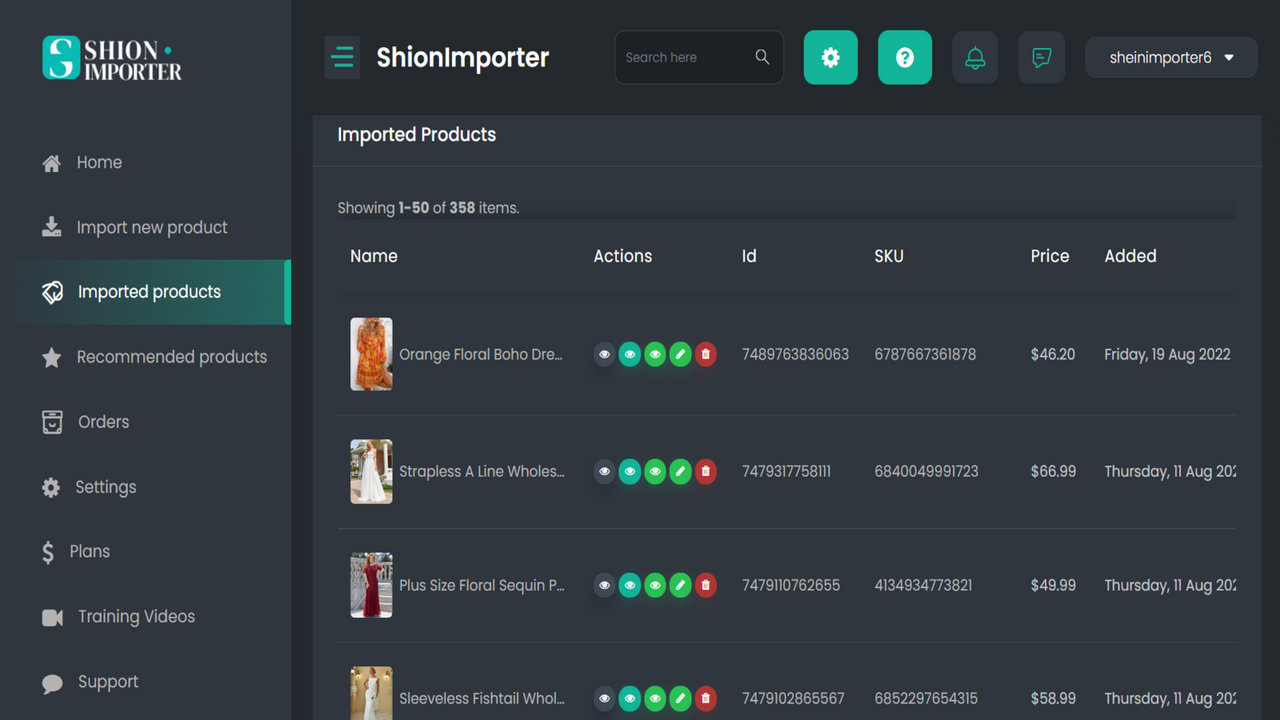Open notifications via the bell icon
1280x720 pixels.
click(x=975, y=57)
